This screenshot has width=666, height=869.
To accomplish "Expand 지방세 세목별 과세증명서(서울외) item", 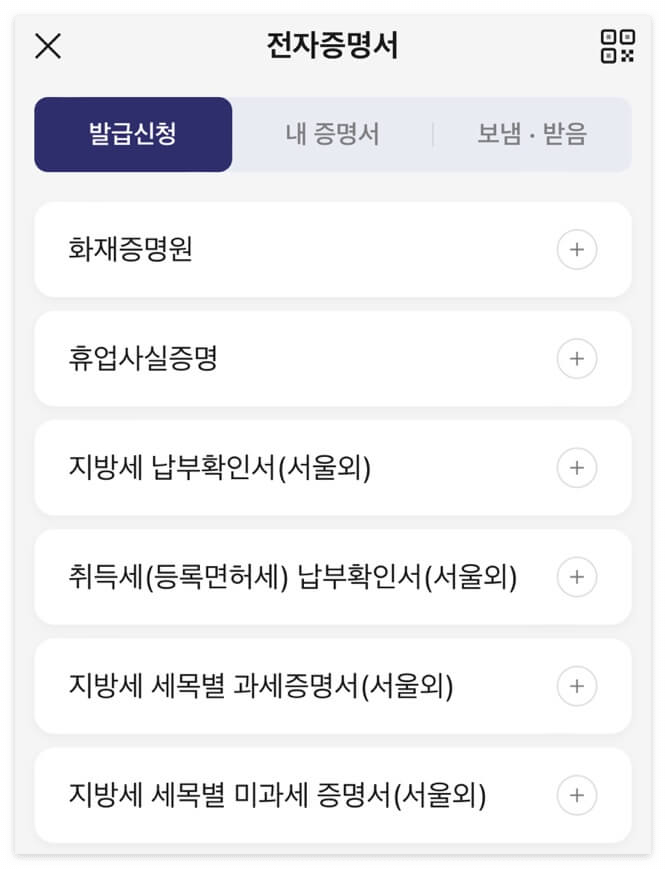I will point(577,686).
